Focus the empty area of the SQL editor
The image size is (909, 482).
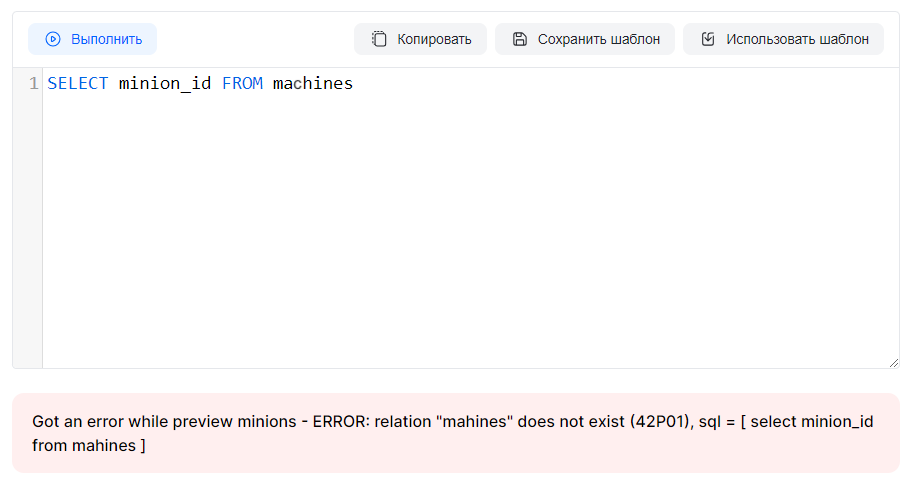point(470,230)
